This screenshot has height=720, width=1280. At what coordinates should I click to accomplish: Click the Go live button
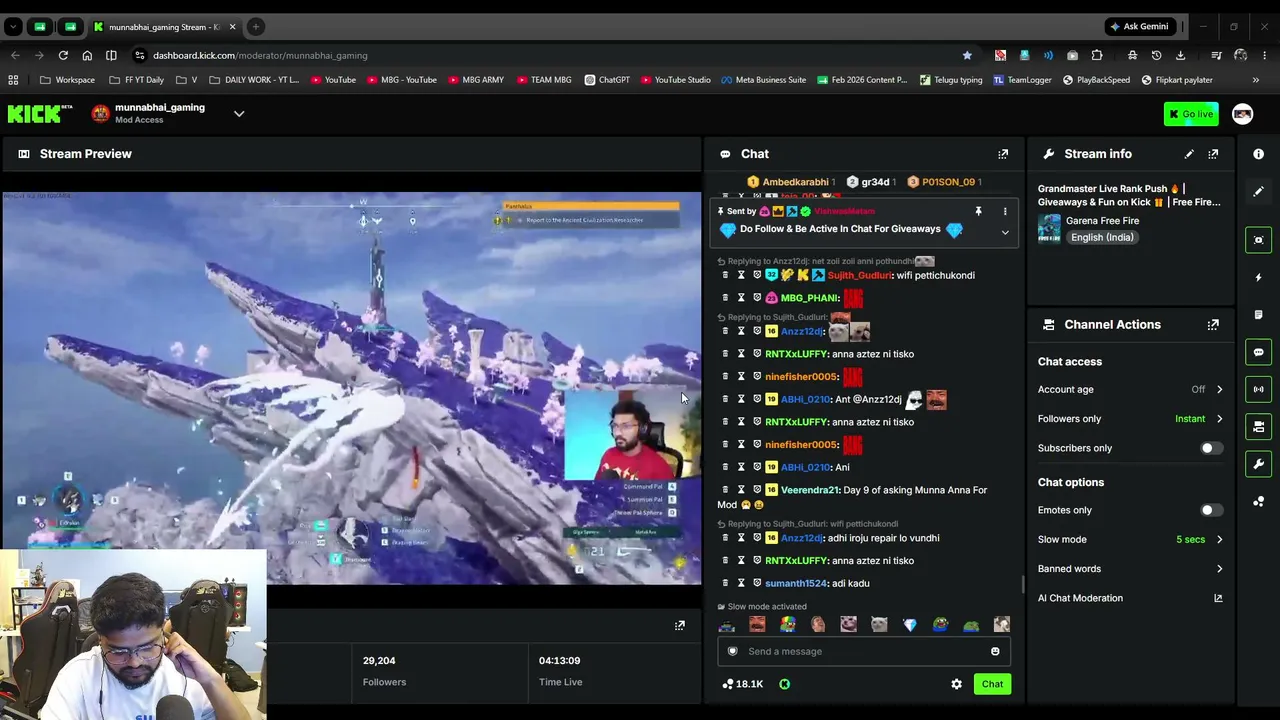tap(1191, 114)
